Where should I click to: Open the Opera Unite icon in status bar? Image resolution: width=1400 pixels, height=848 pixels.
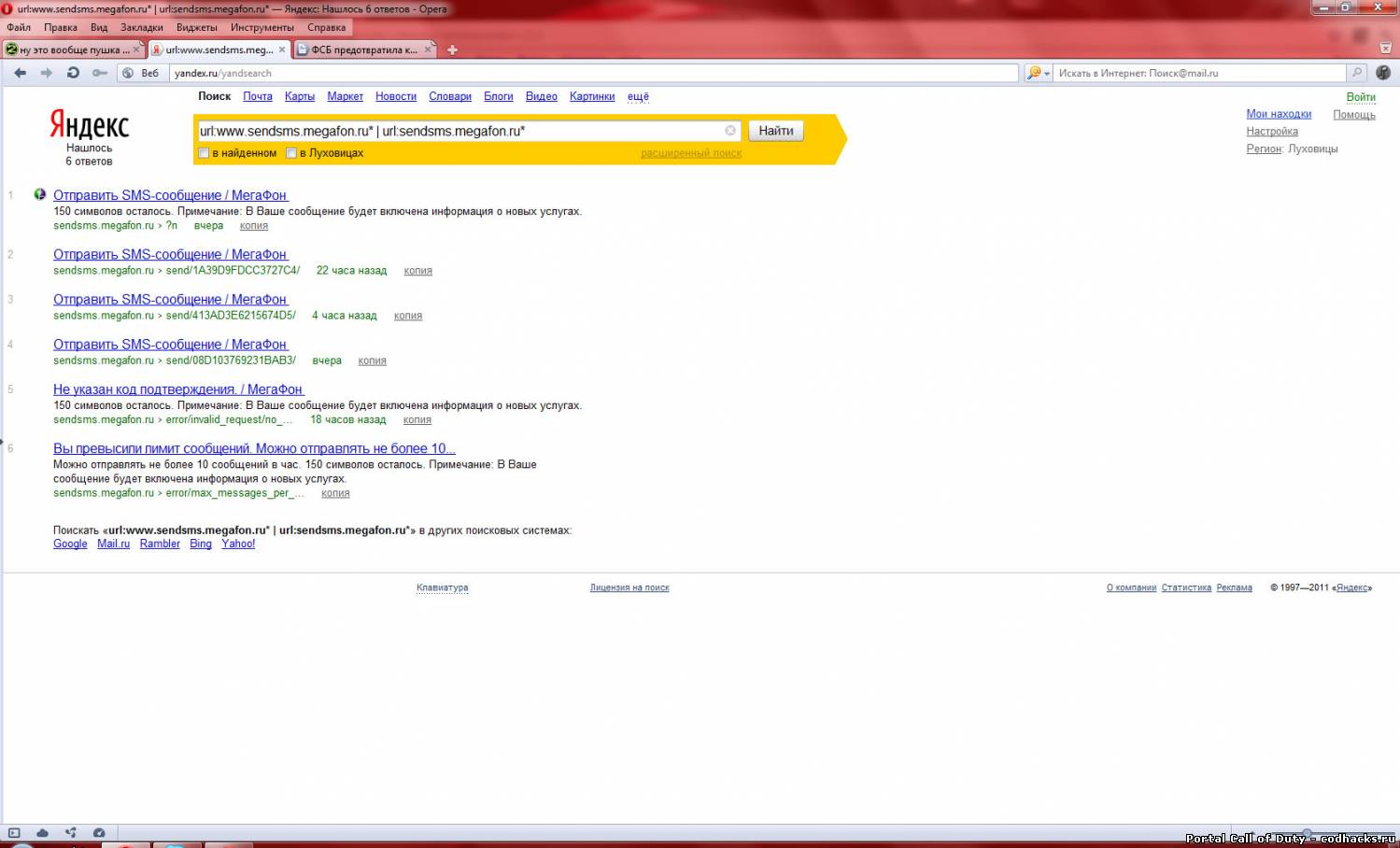pyautogui.click(x=71, y=832)
